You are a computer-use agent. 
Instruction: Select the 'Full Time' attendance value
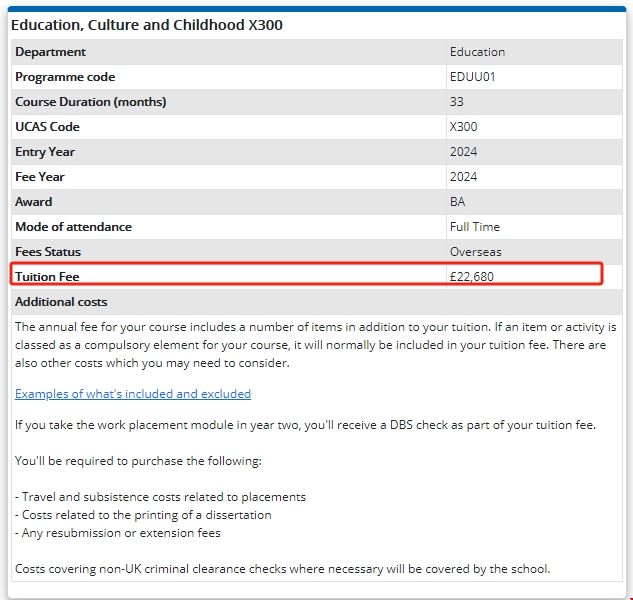pyautogui.click(x=475, y=227)
